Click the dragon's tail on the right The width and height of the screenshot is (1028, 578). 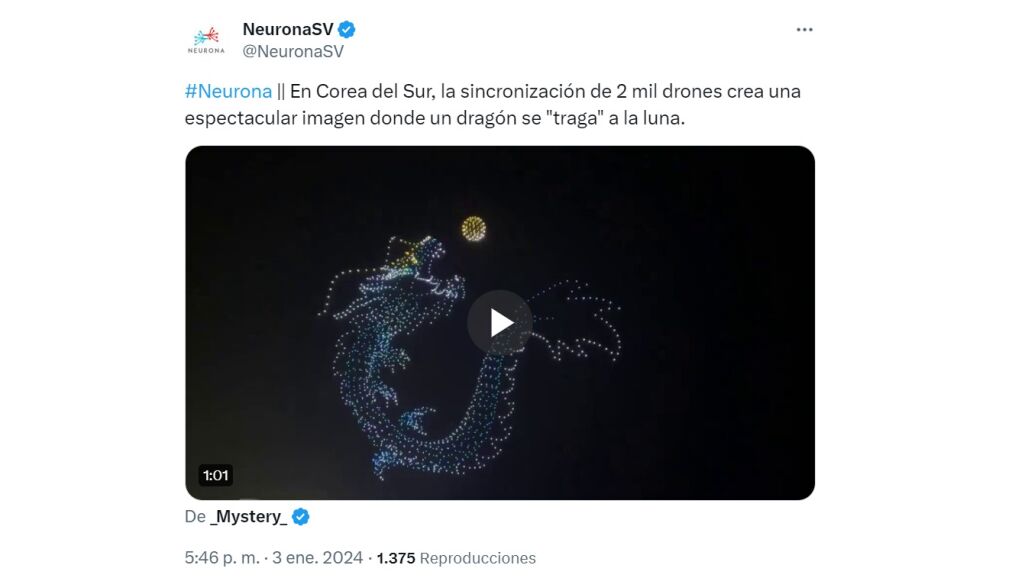pyautogui.click(x=577, y=321)
